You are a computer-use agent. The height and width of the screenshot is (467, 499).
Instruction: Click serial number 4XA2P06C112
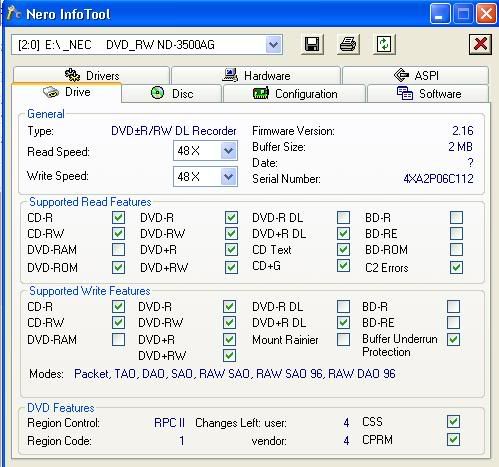point(438,179)
